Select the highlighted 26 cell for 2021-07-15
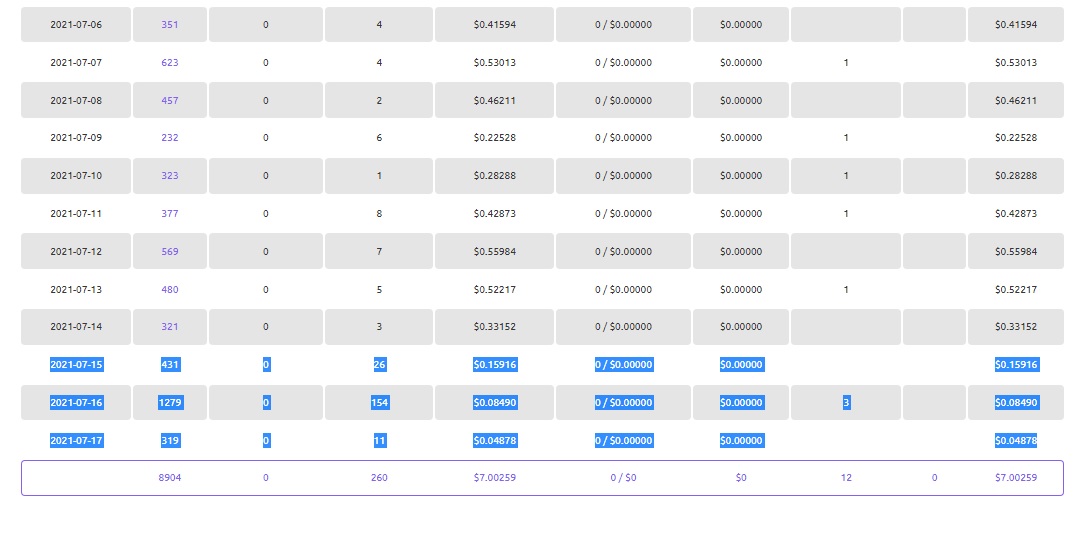 pyautogui.click(x=379, y=365)
